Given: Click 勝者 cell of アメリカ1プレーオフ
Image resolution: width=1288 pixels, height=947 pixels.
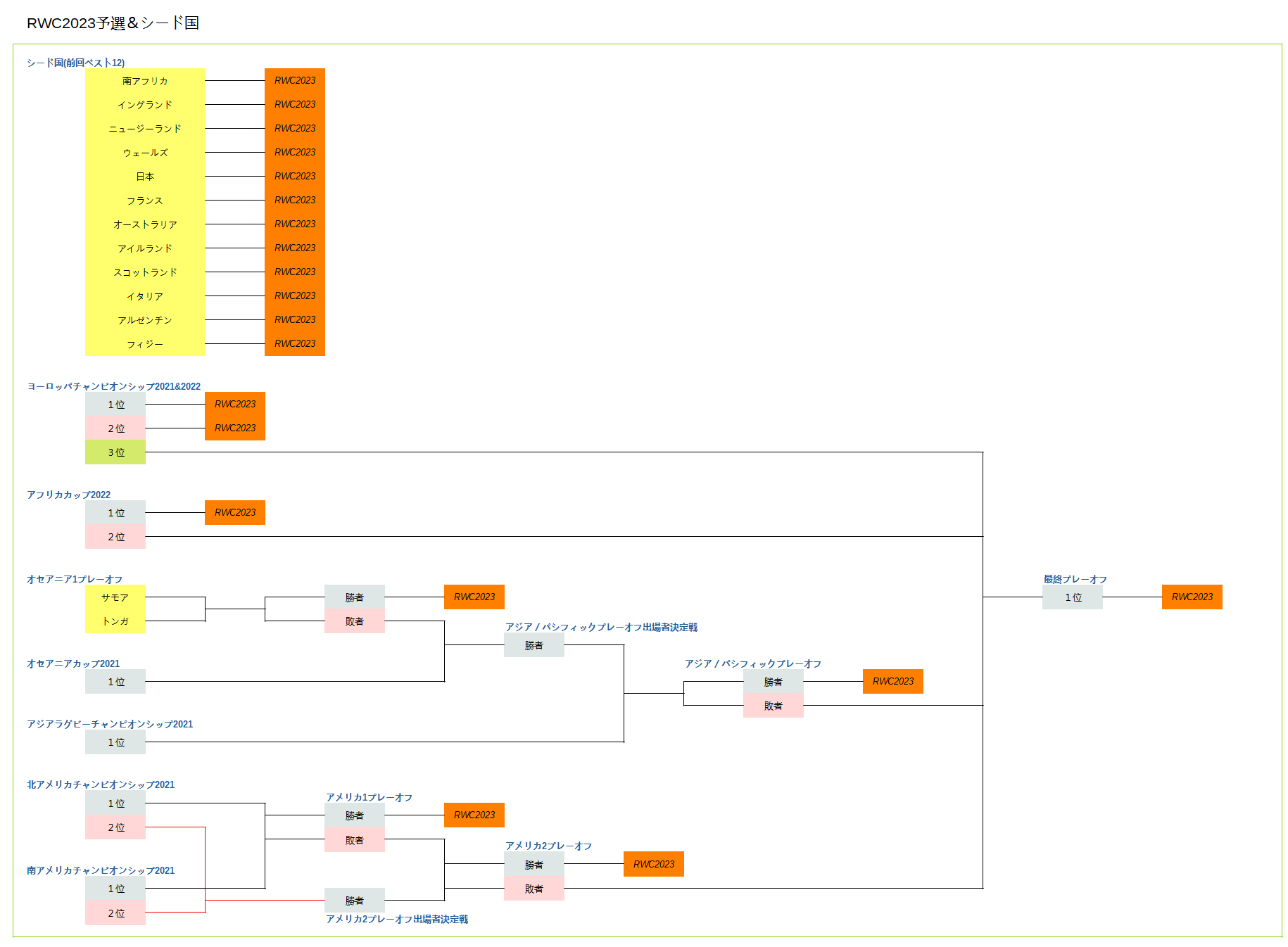Looking at the screenshot, I should 355,815.
